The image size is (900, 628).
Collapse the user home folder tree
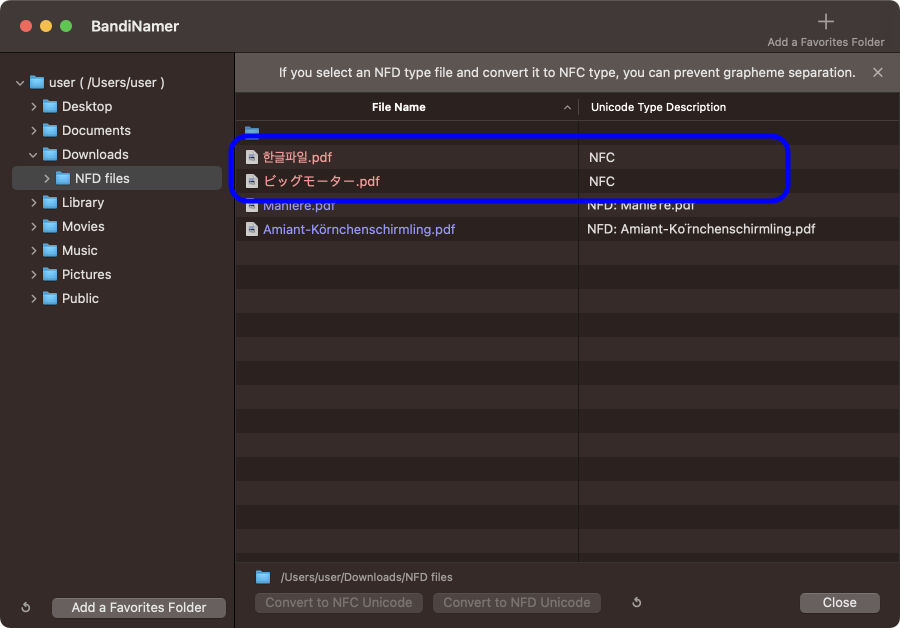point(20,83)
